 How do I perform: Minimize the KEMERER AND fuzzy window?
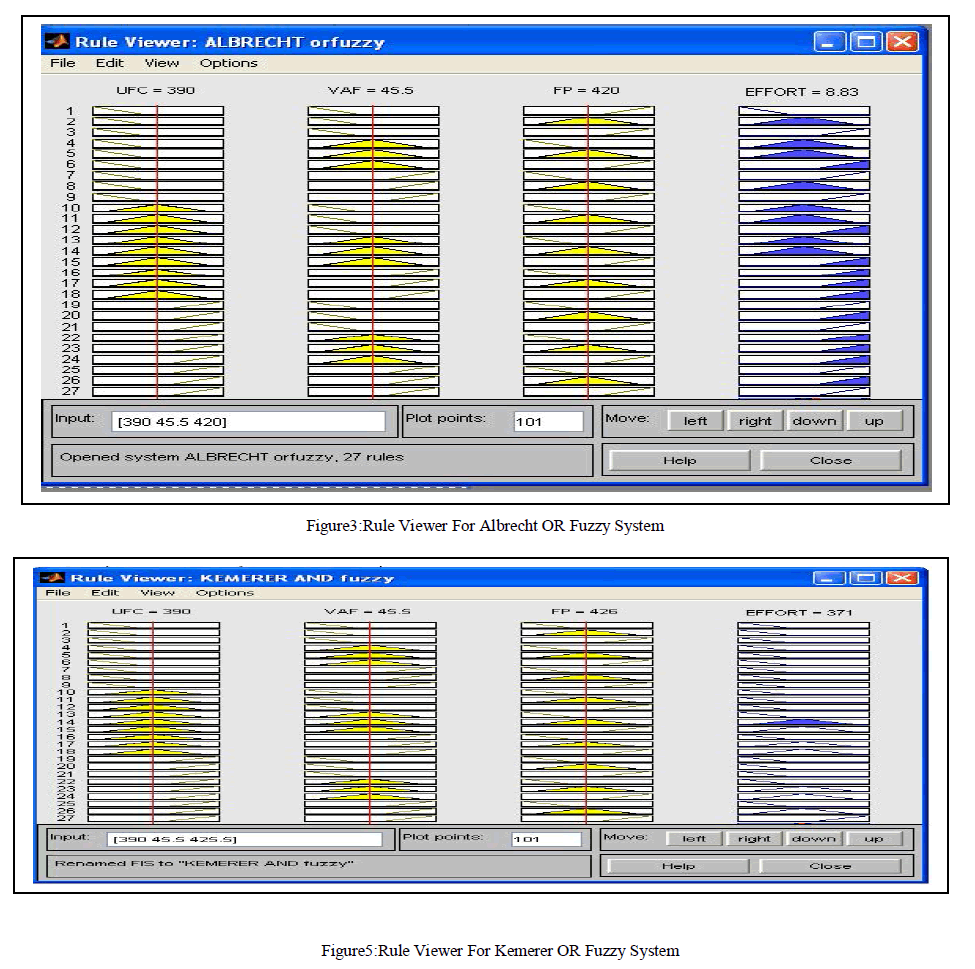click(x=828, y=578)
